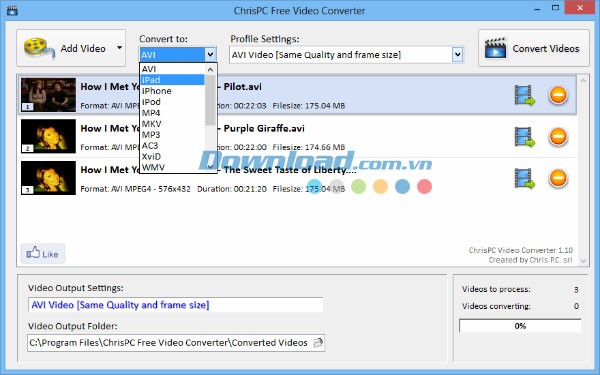This screenshot has height=375, width=600.
Task: Click the video list scroll-down arrow
Action: [583, 261]
